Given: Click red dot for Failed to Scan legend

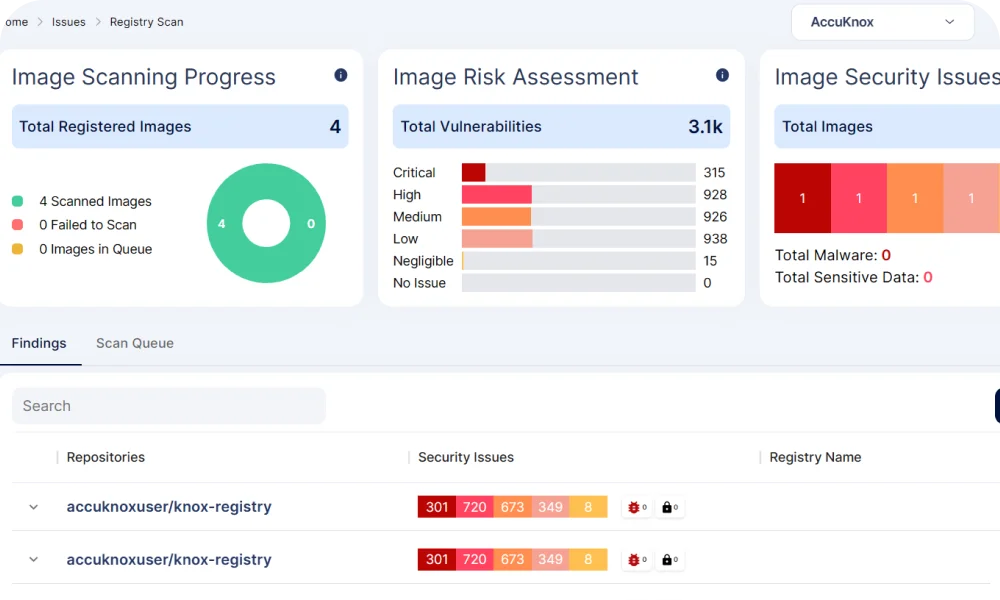Looking at the screenshot, I should pyautogui.click(x=17, y=225).
